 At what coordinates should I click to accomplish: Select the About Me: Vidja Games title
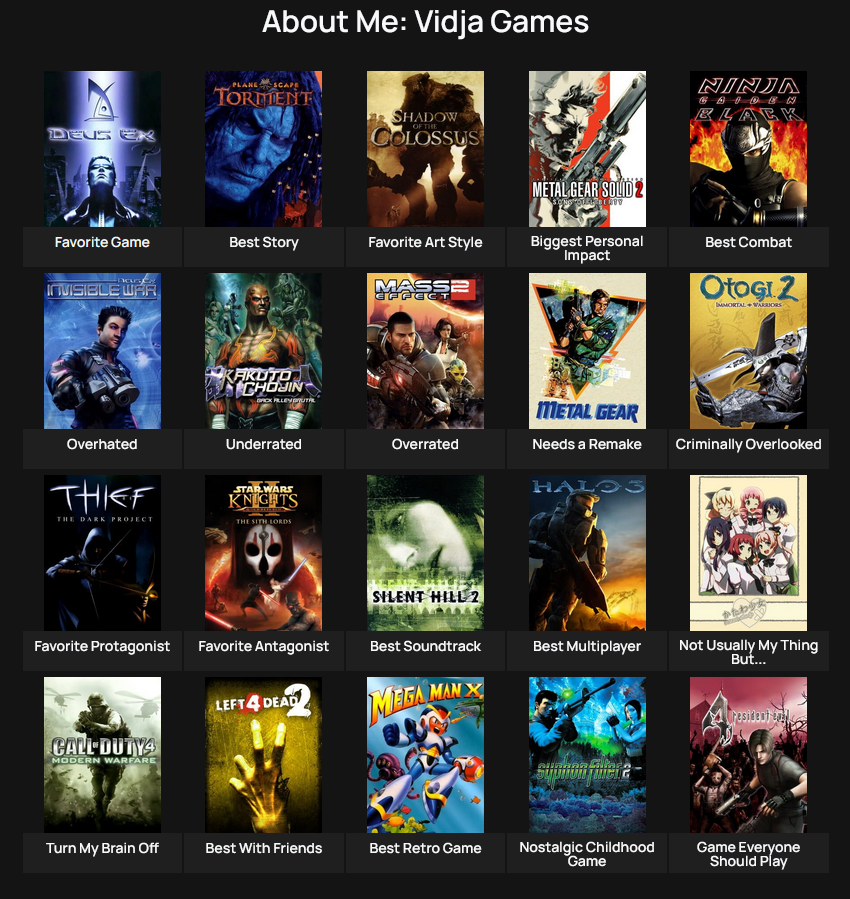click(x=425, y=22)
